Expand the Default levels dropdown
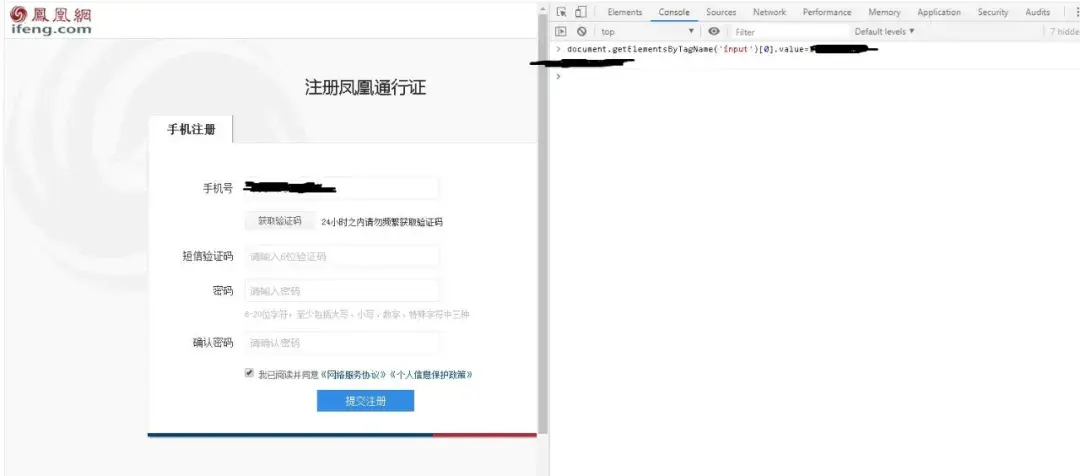Viewport: 1080px width, 476px height. [884, 31]
